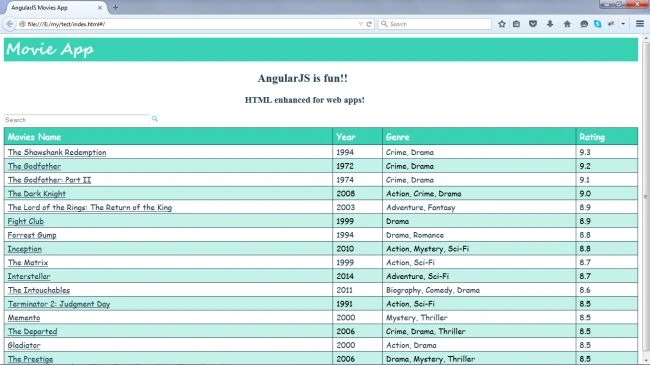Open the Inception link

[x=25, y=248]
